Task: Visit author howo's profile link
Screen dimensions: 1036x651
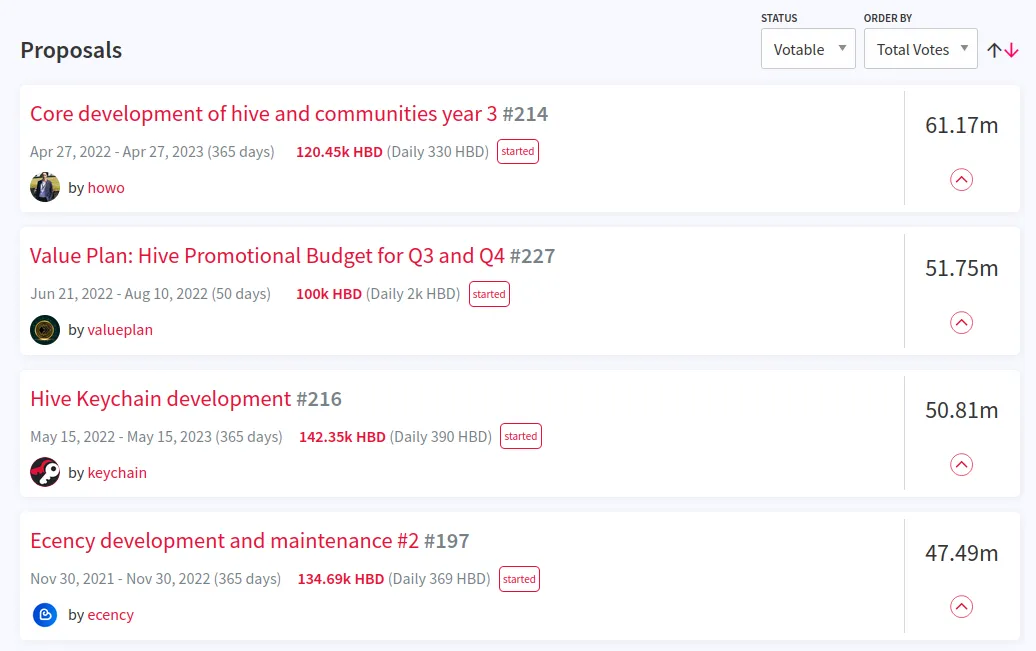Action: (x=106, y=188)
